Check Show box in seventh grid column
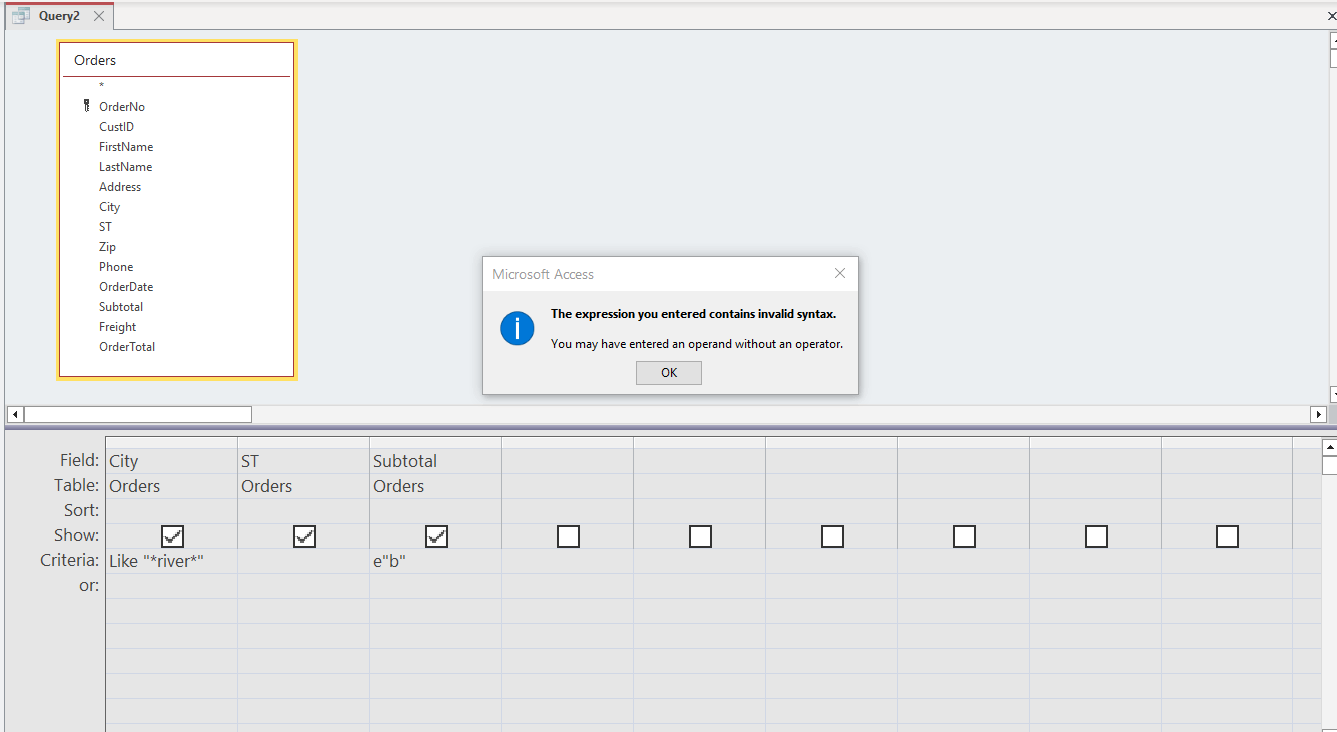This screenshot has height=732, width=1337. coord(964,536)
